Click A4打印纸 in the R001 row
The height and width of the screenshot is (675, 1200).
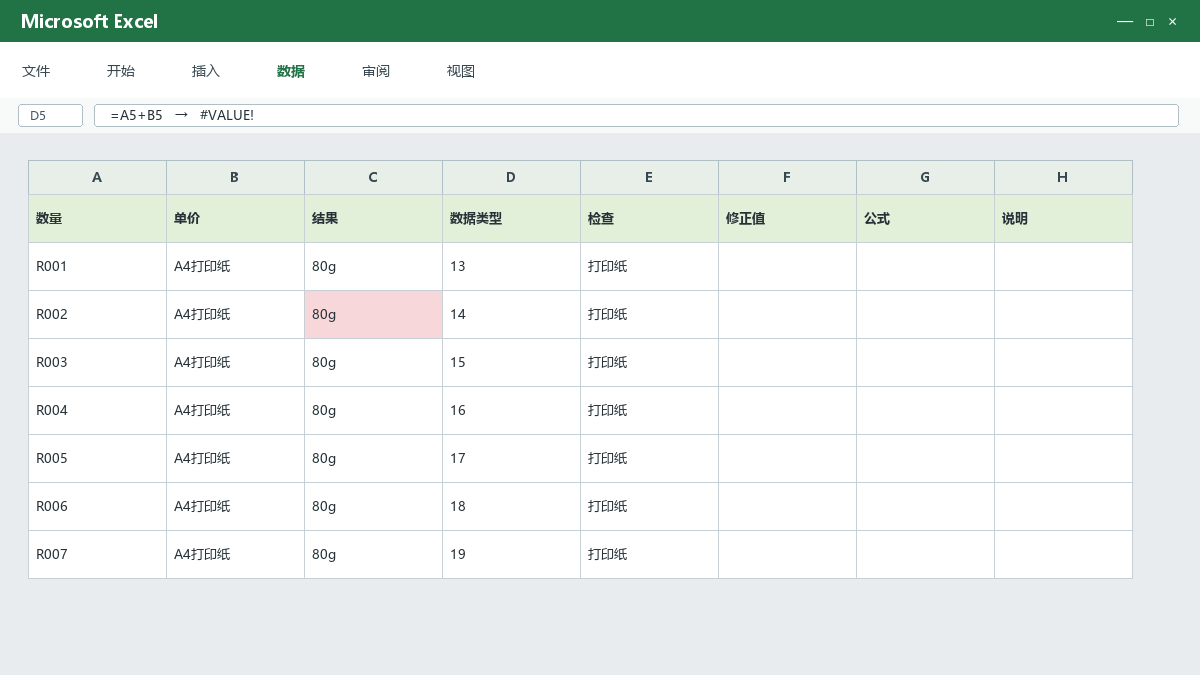point(235,266)
